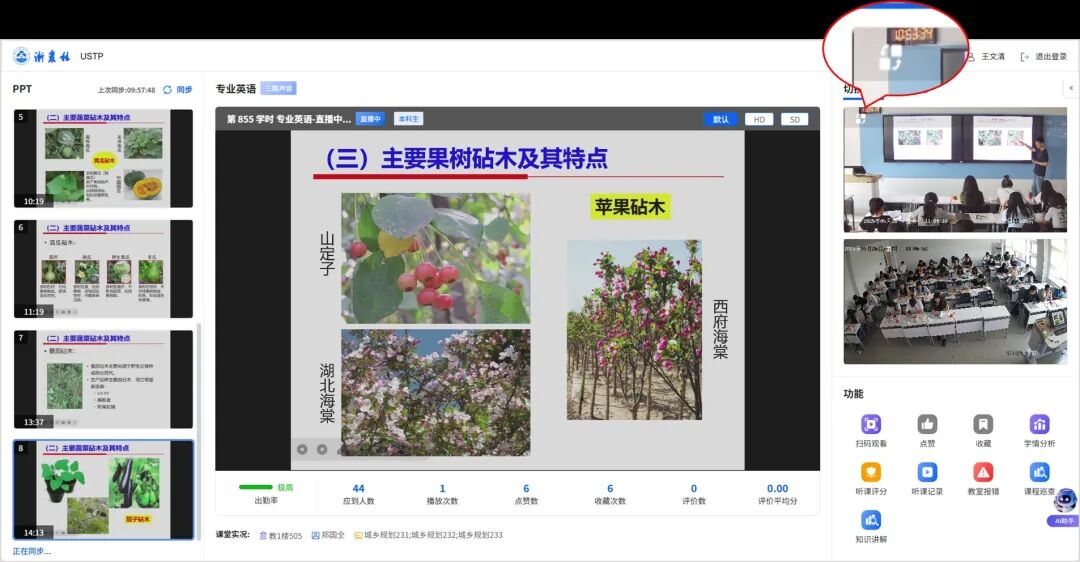Image resolution: width=1080 pixels, height=562 pixels.
Task: Select the 默认 default quality option
Action: (x=720, y=119)
